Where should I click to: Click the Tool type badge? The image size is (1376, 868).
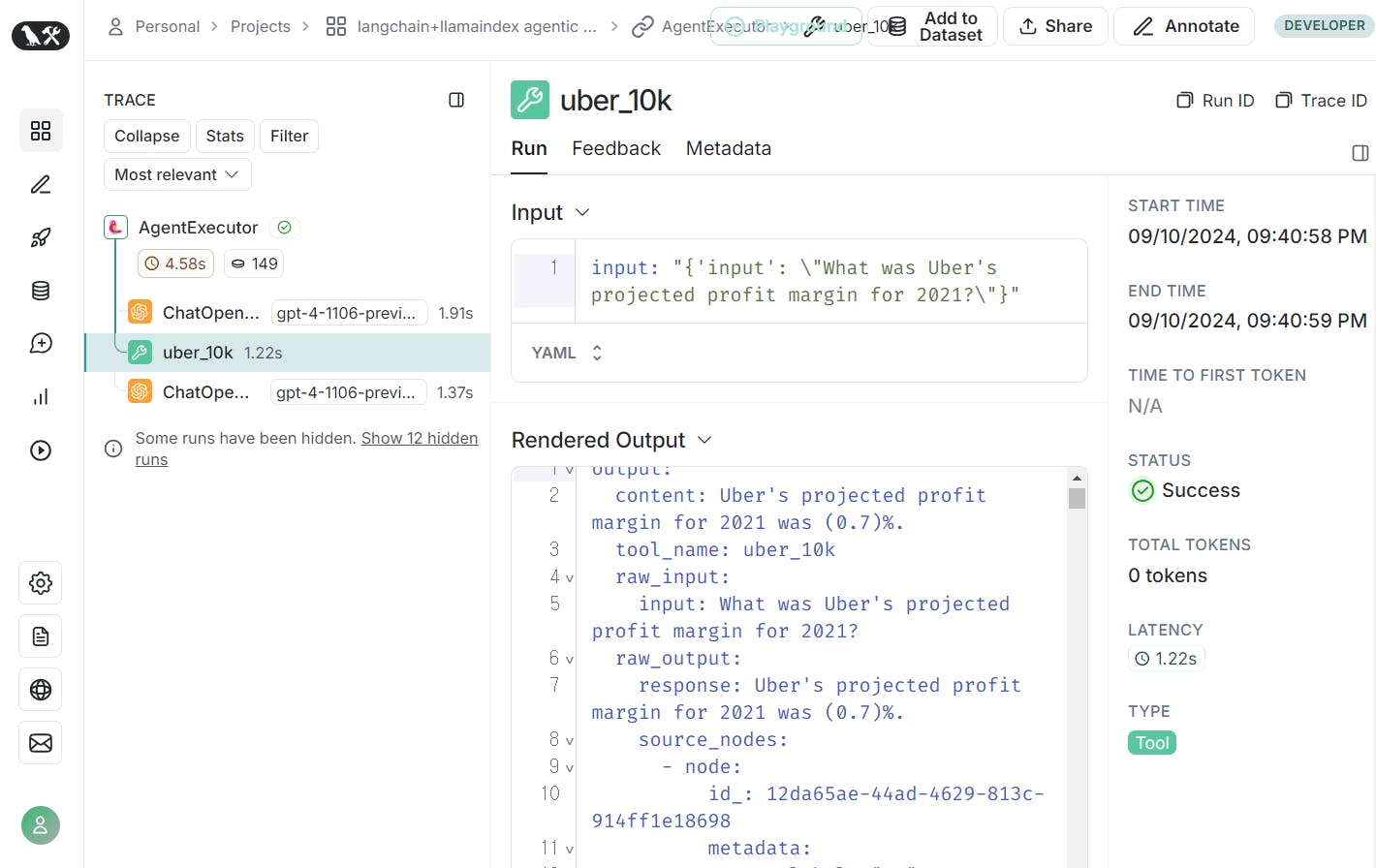(1152, 743)
